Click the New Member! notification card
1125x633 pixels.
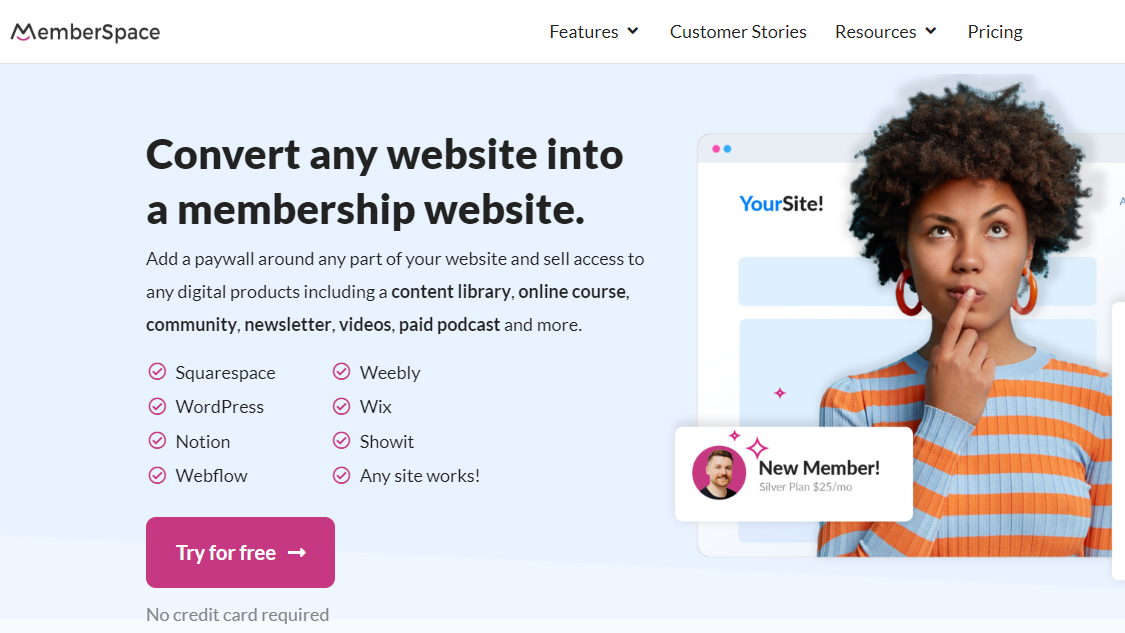pyautogui.click(x=794, y=474)
